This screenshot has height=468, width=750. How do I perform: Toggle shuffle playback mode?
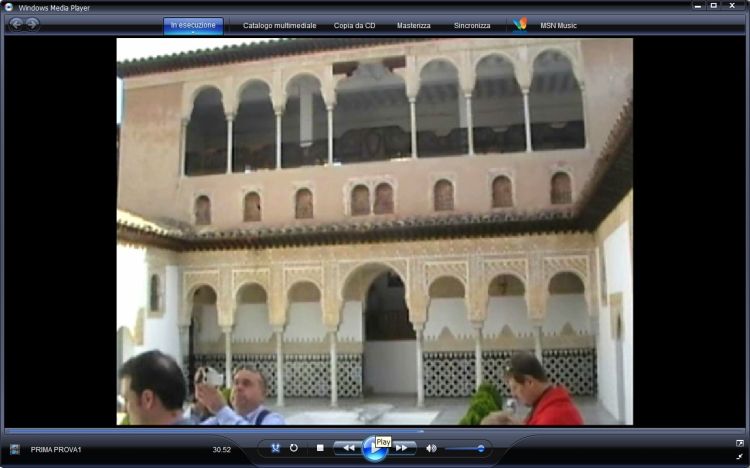(275, 448)
